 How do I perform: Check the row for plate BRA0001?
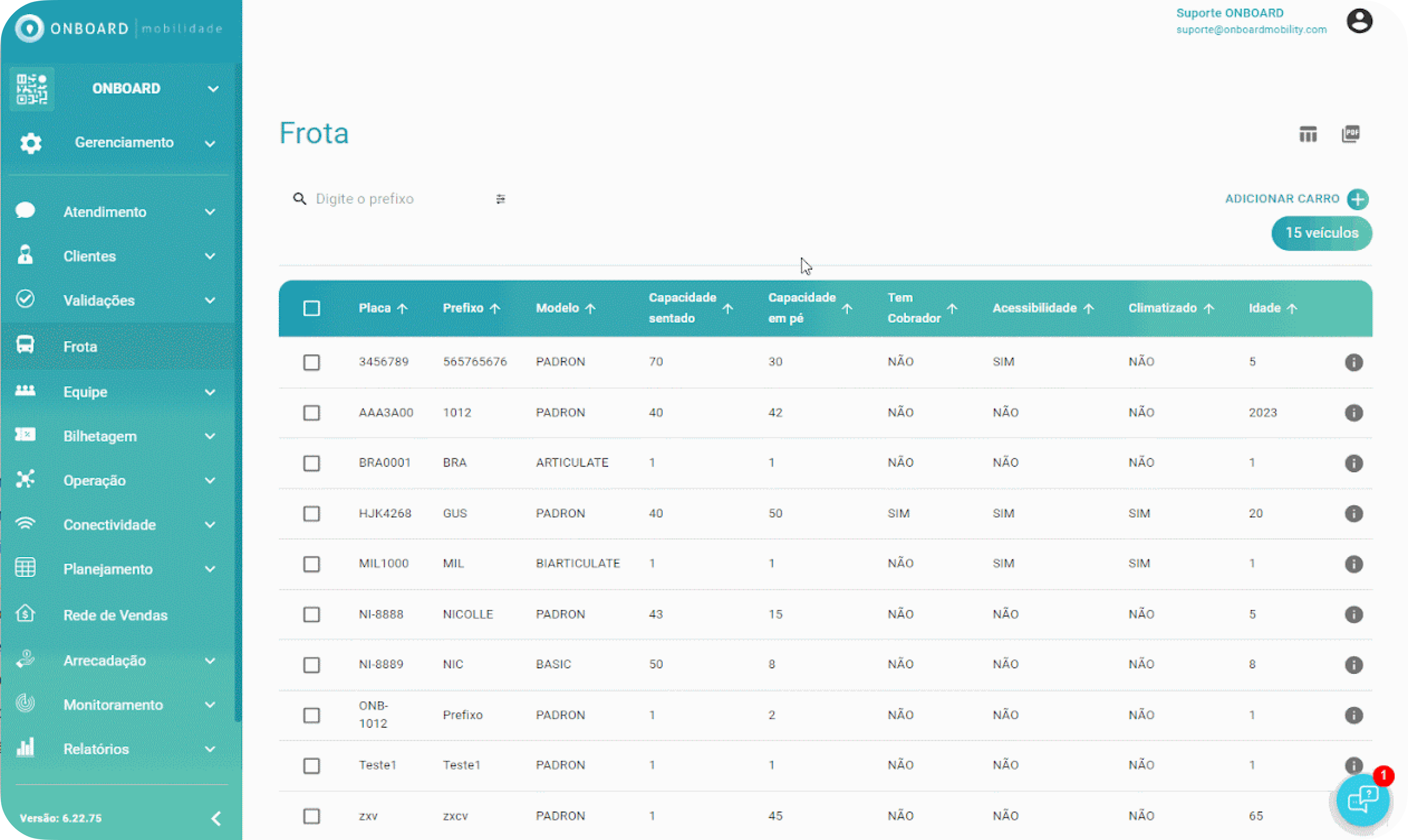coord(311,463)
